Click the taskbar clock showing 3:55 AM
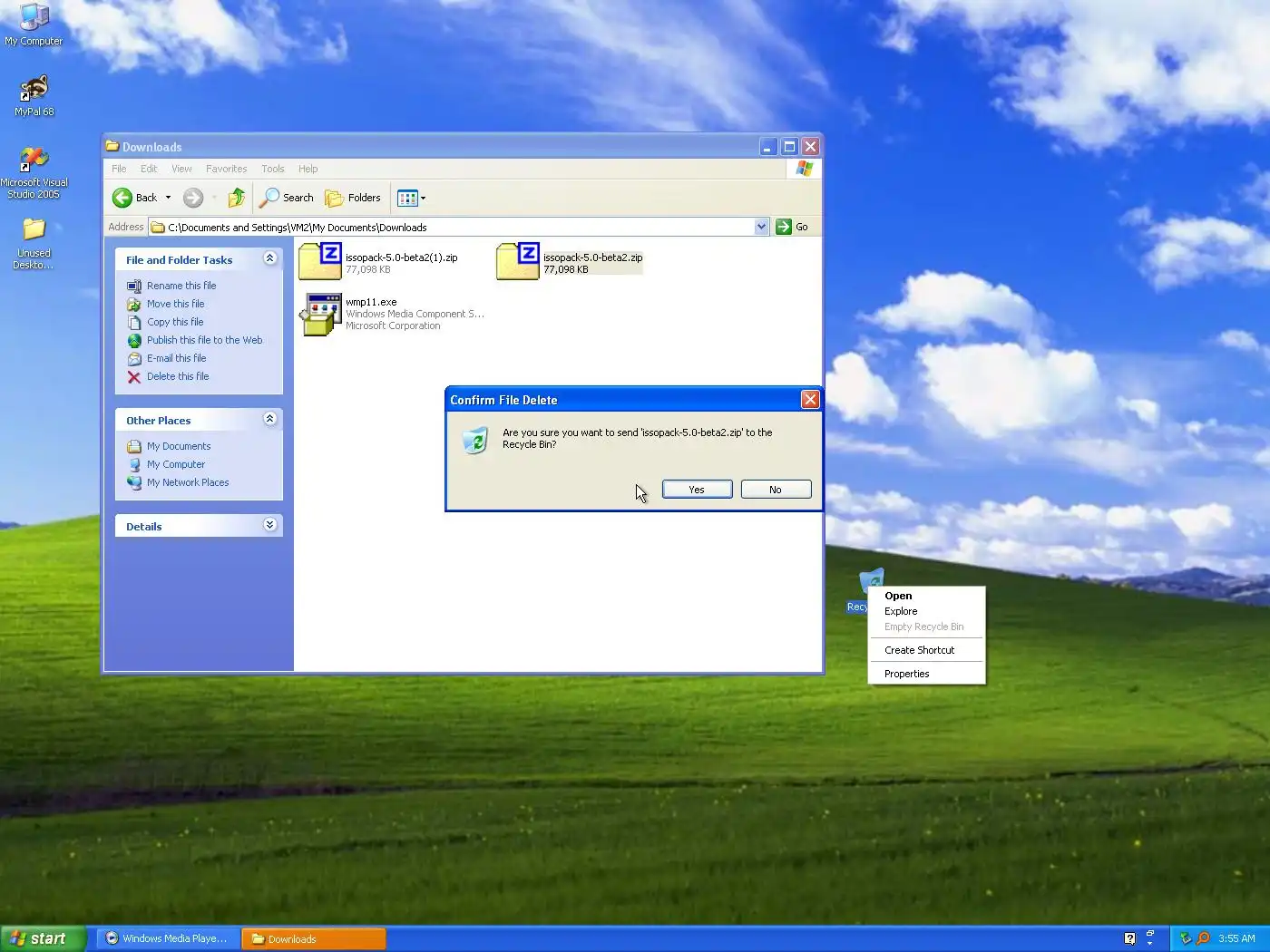 [1236, 938]
